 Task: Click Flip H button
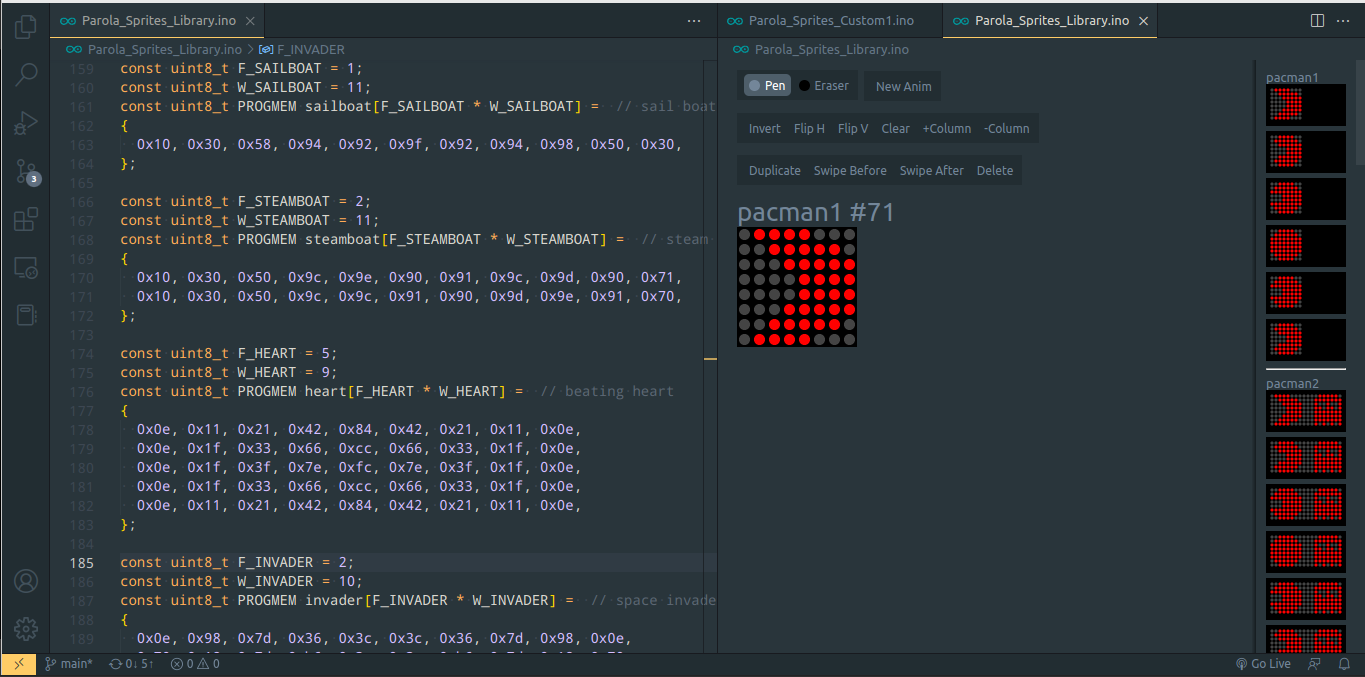(809, 128)
